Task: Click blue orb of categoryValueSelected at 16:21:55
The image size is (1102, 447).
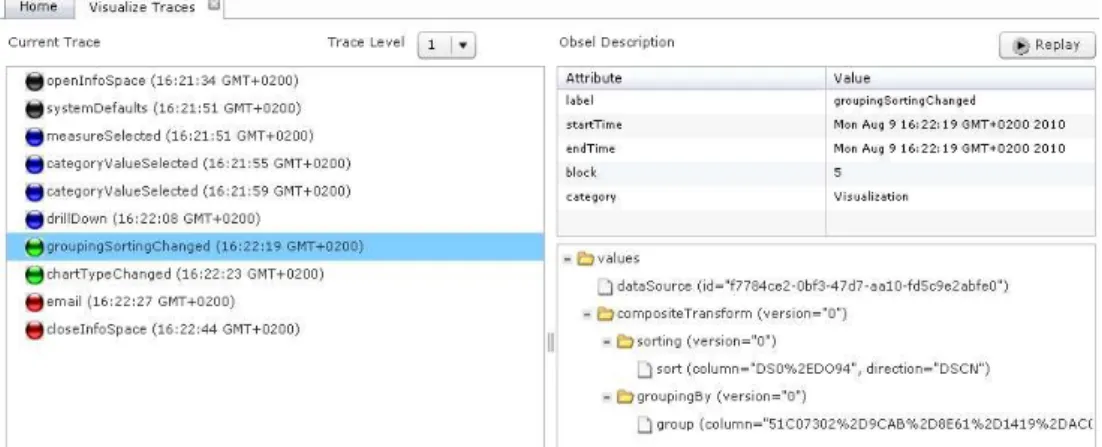Action: [34, 164]
